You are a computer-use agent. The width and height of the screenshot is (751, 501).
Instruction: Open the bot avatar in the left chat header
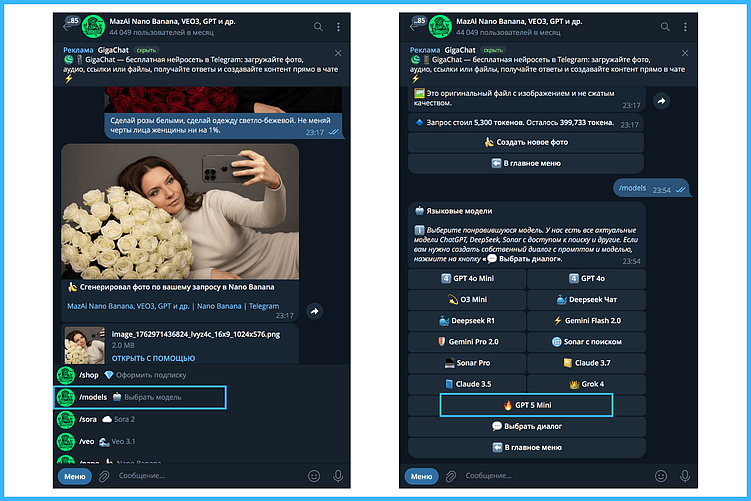[93, 27]
